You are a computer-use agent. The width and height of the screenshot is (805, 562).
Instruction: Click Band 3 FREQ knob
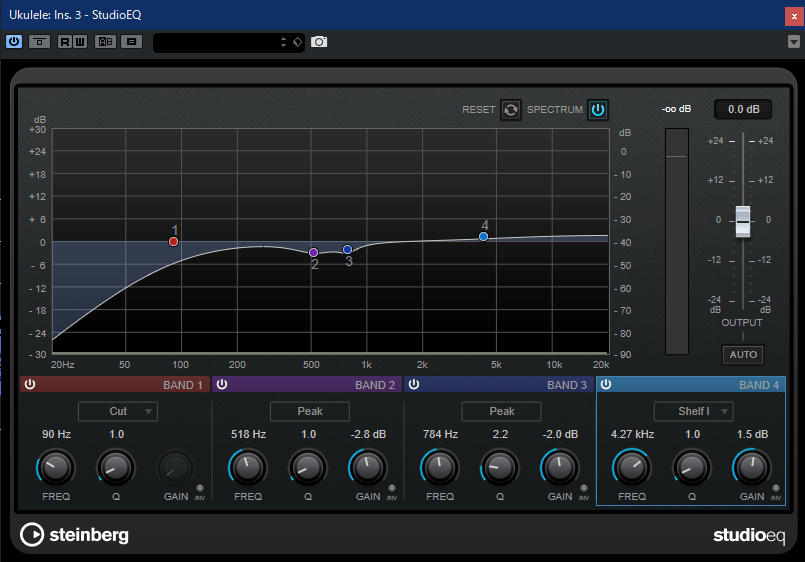pyautogui.click(x=439, y=468)
